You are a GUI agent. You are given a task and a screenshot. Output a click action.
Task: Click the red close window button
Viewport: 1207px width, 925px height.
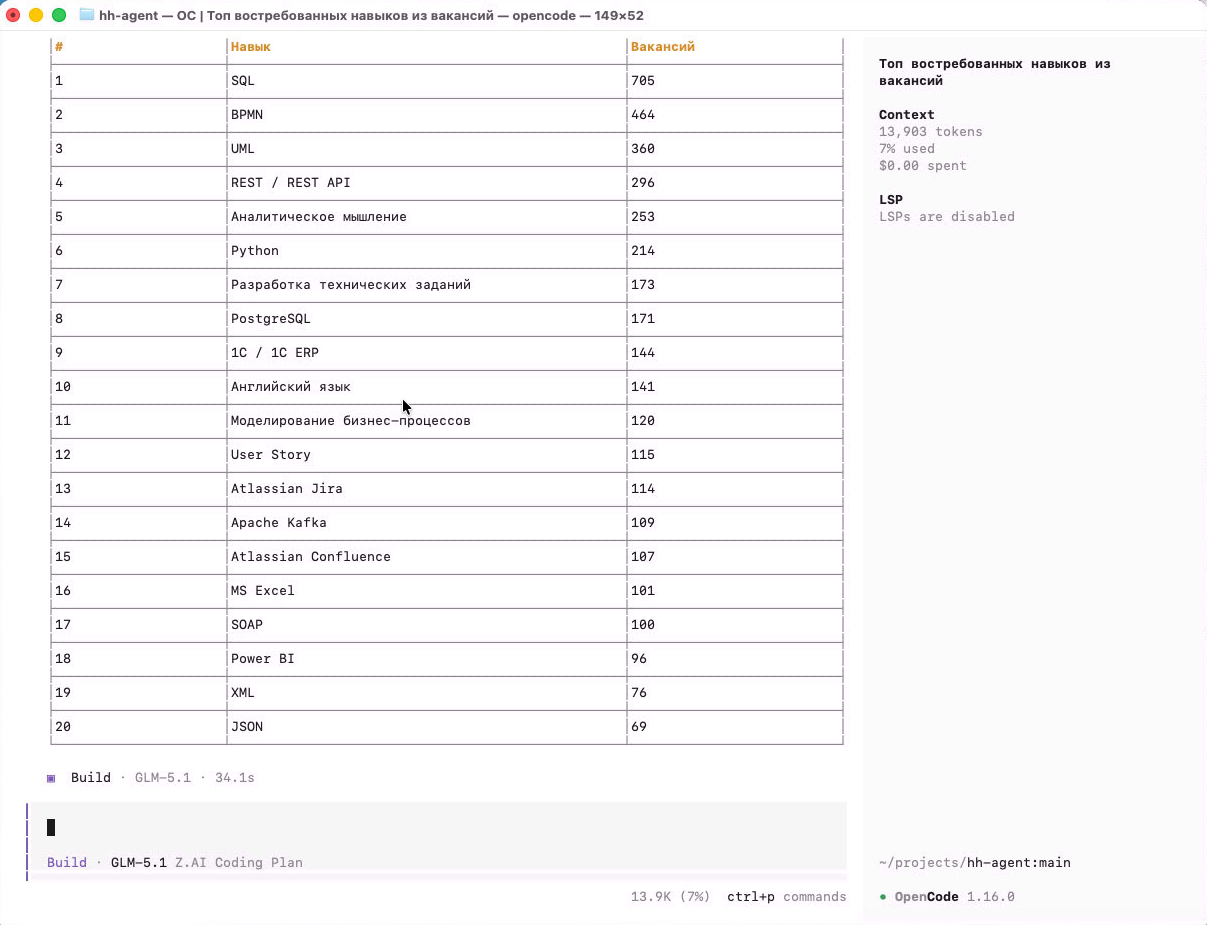[x=13, y=15]
